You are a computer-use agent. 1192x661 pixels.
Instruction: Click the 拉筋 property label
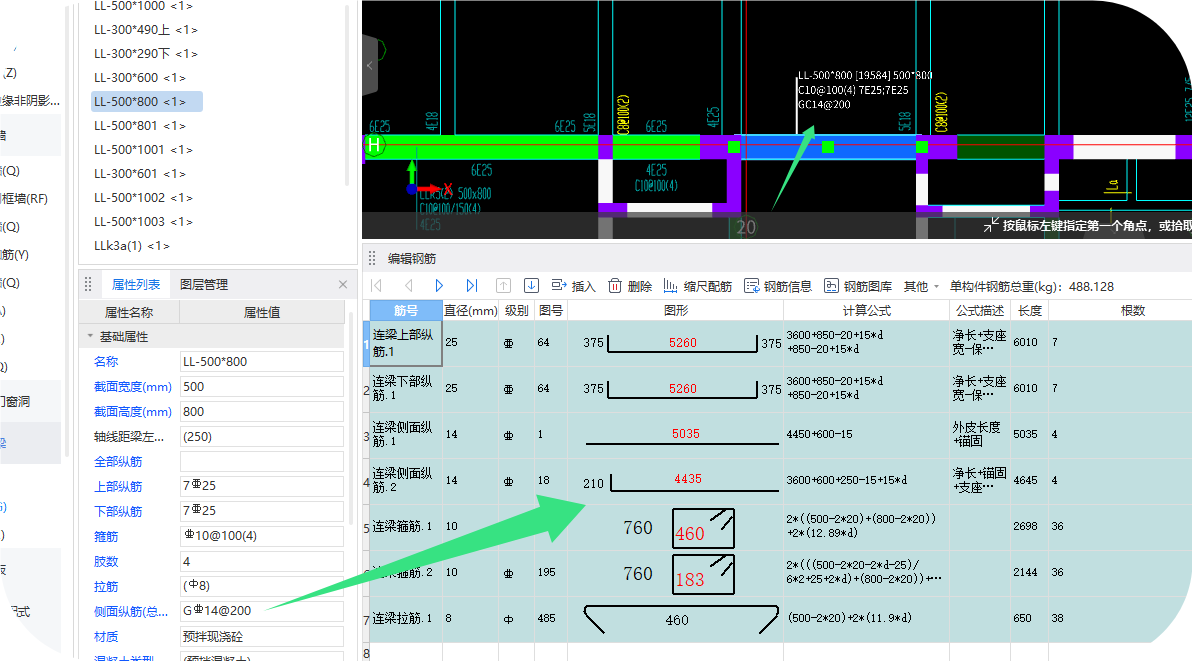[x=106, y=587]
